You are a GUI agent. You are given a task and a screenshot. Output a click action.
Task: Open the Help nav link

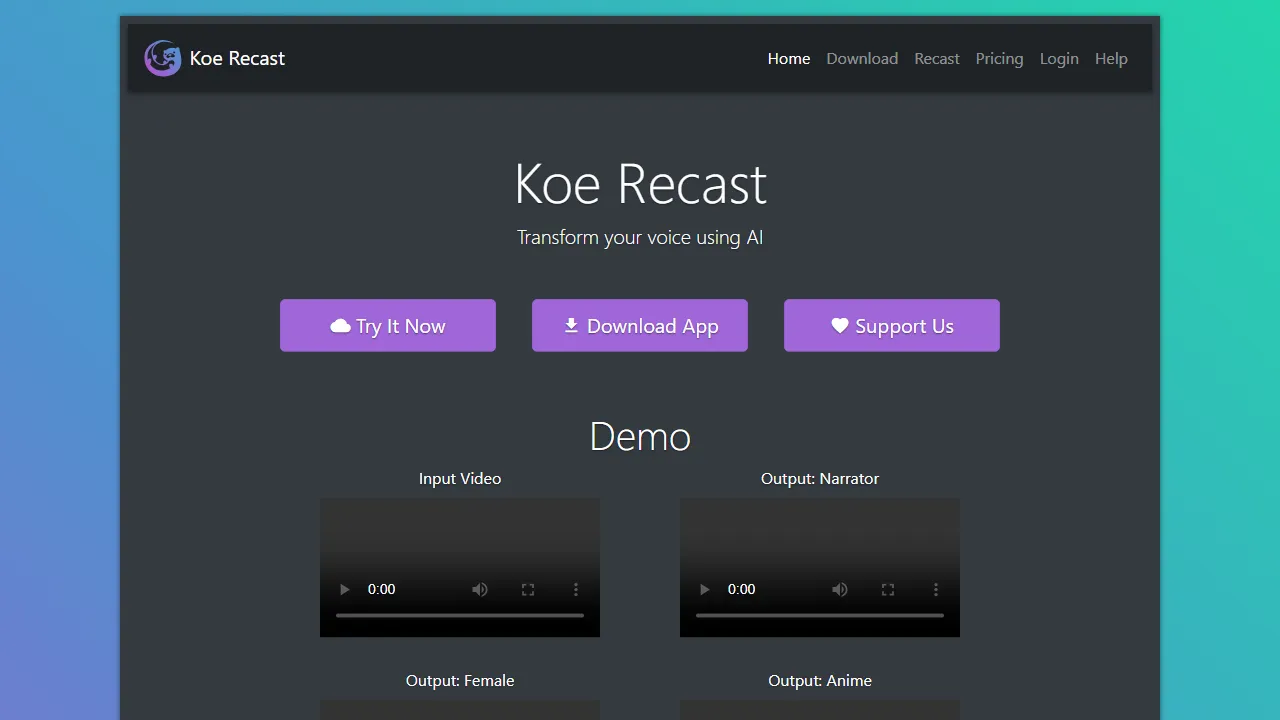[1111, 58]
